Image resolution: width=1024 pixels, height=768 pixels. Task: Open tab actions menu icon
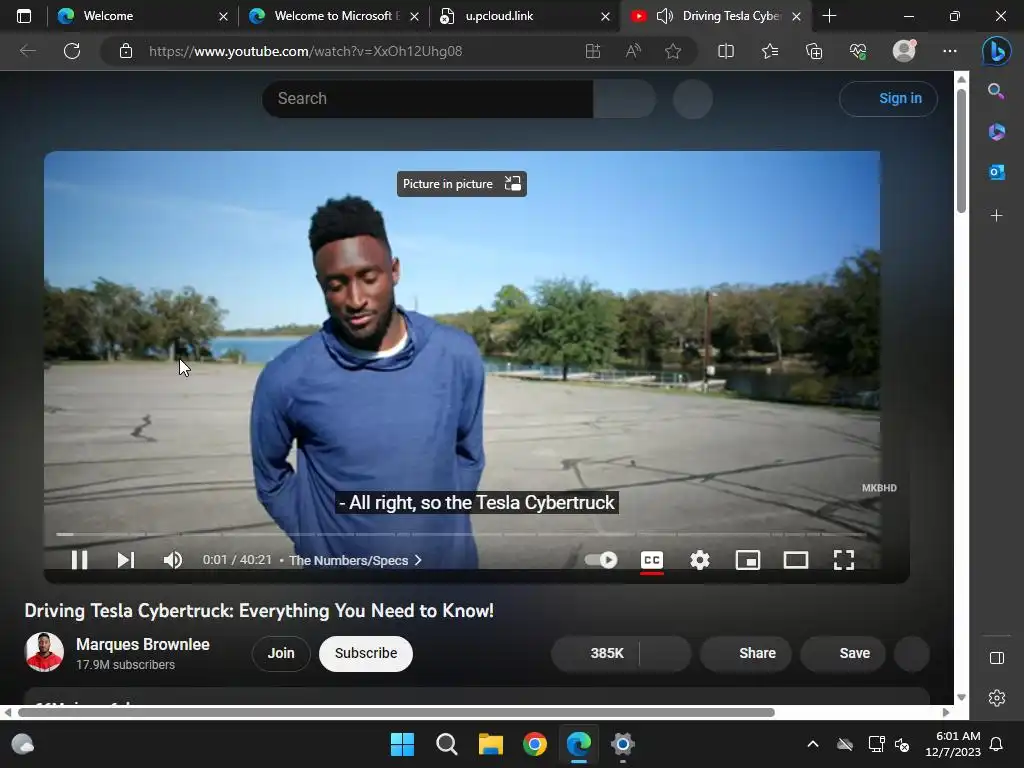(x=24, y=16)
